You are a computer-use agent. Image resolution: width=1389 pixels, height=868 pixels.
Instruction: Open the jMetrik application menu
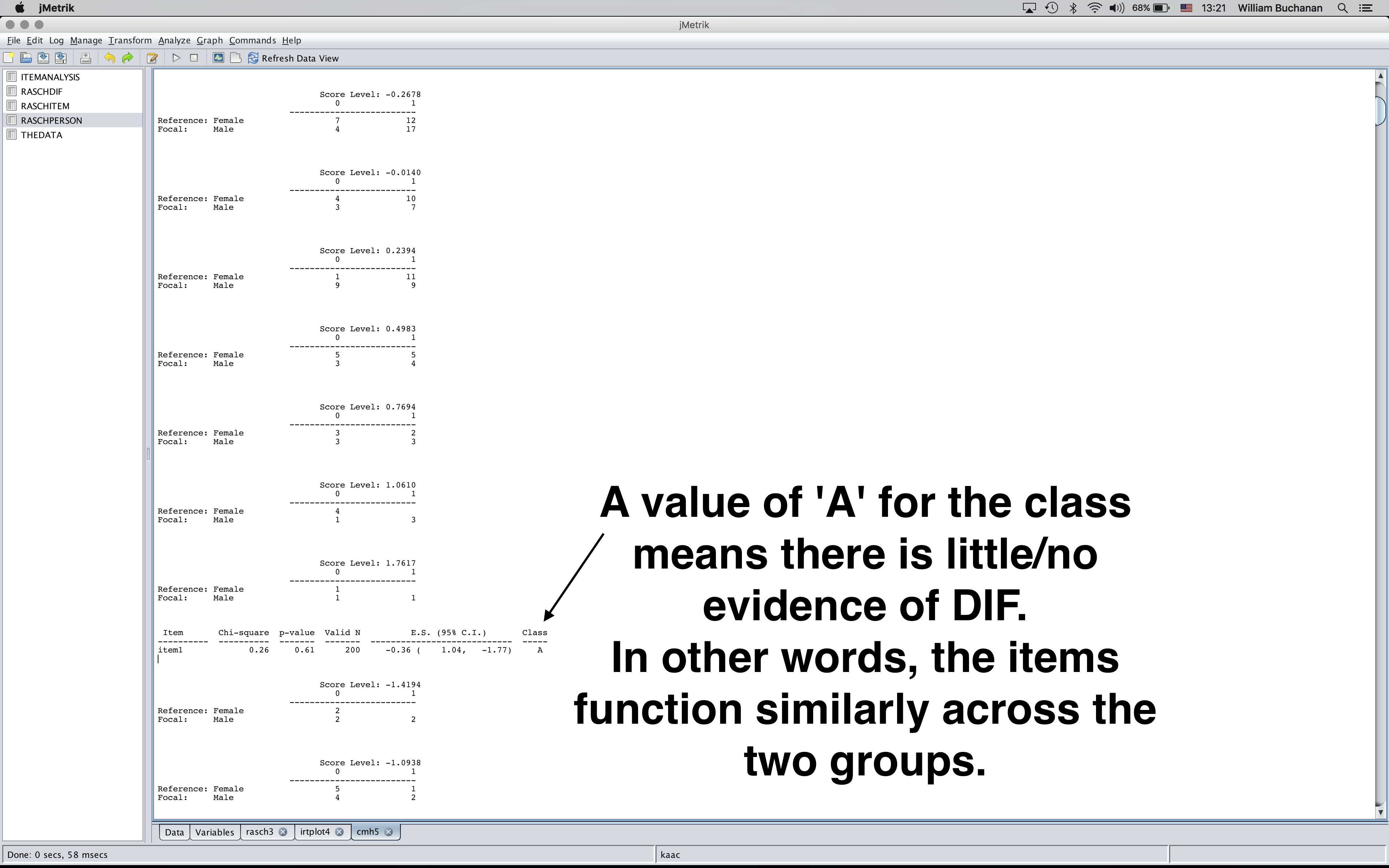[x=56, y=8]
